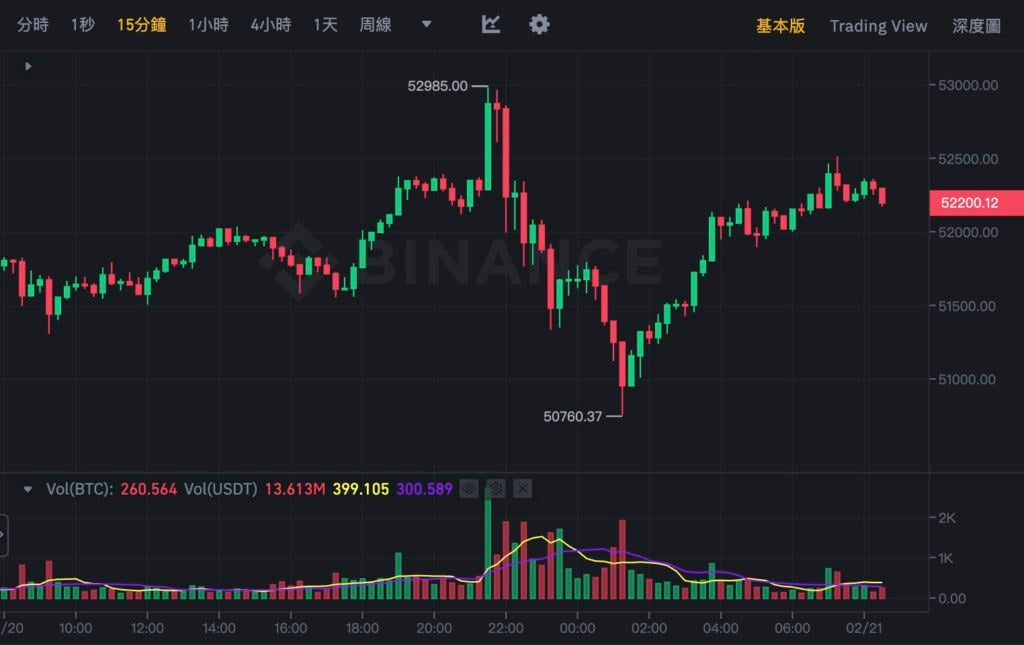Switch to Trading View chart
Screen dimensions: 1024x645
pyautogui.click(x=878, y=25)
